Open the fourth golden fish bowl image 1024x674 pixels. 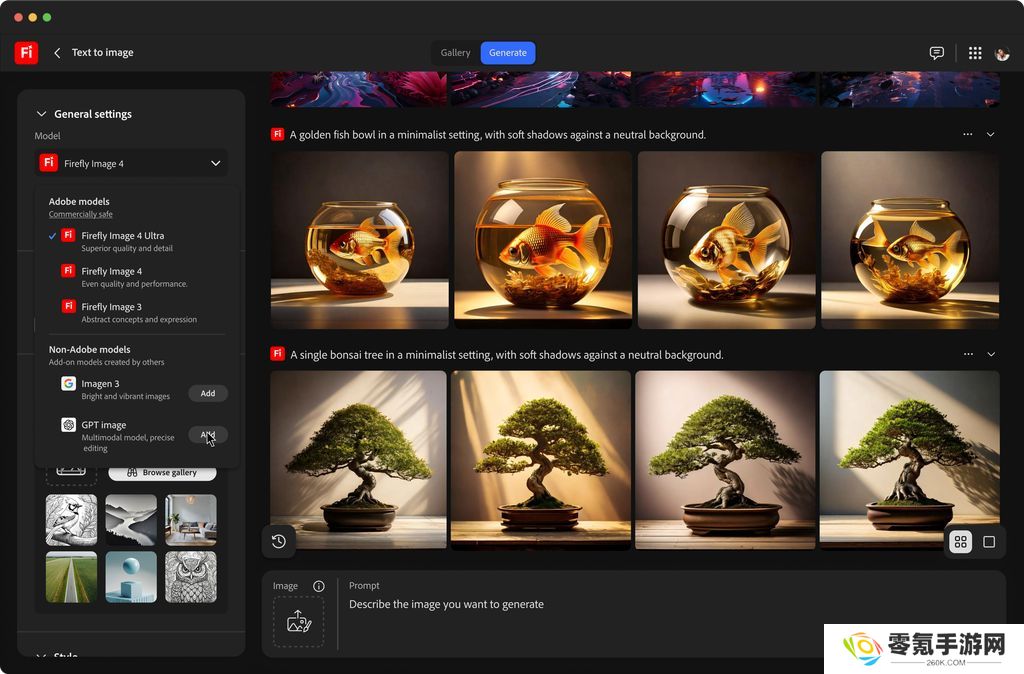point(910,240)
